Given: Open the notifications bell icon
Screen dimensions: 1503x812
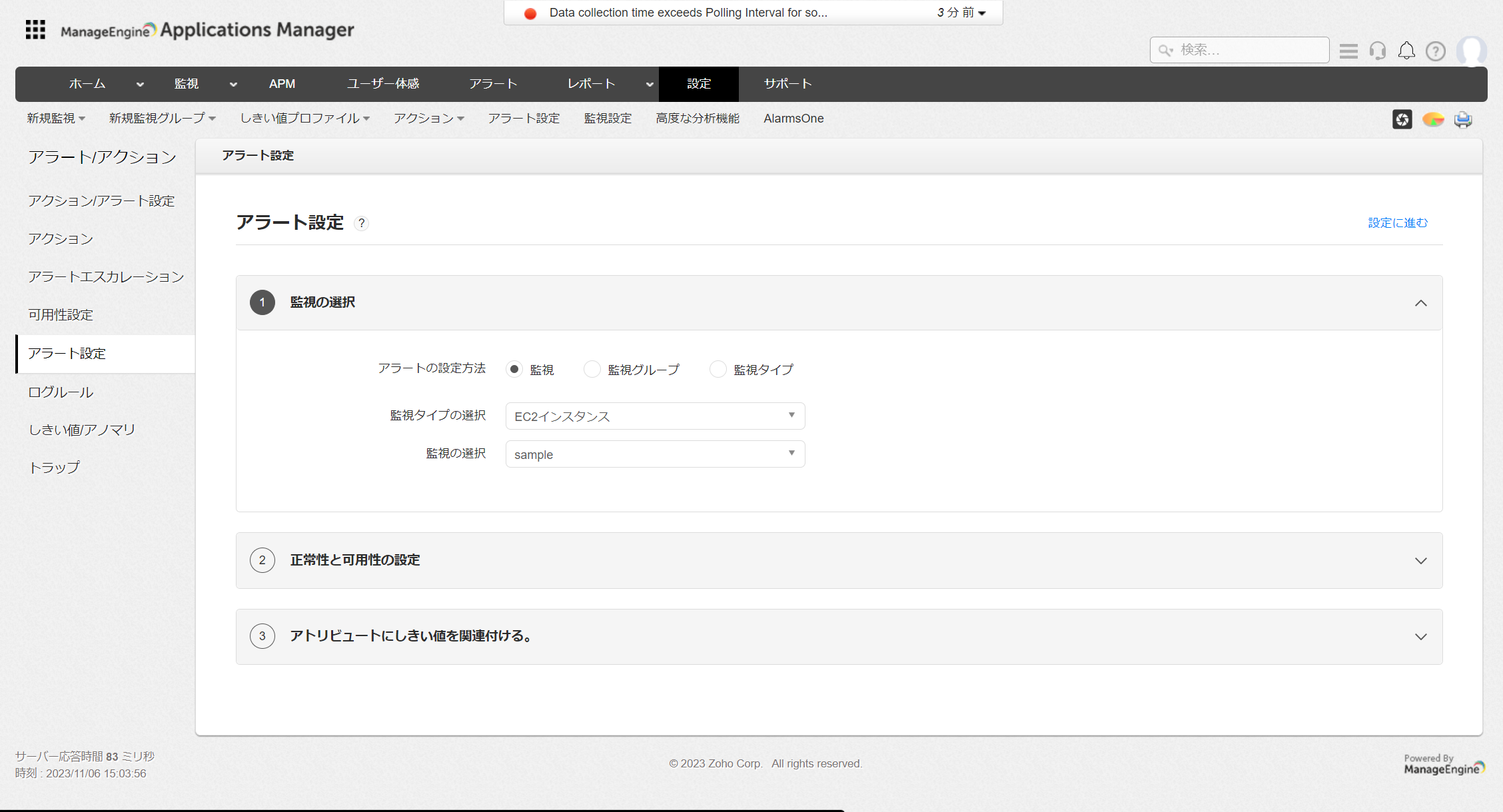Looking at the screenshot, I should pos(1406,51).
